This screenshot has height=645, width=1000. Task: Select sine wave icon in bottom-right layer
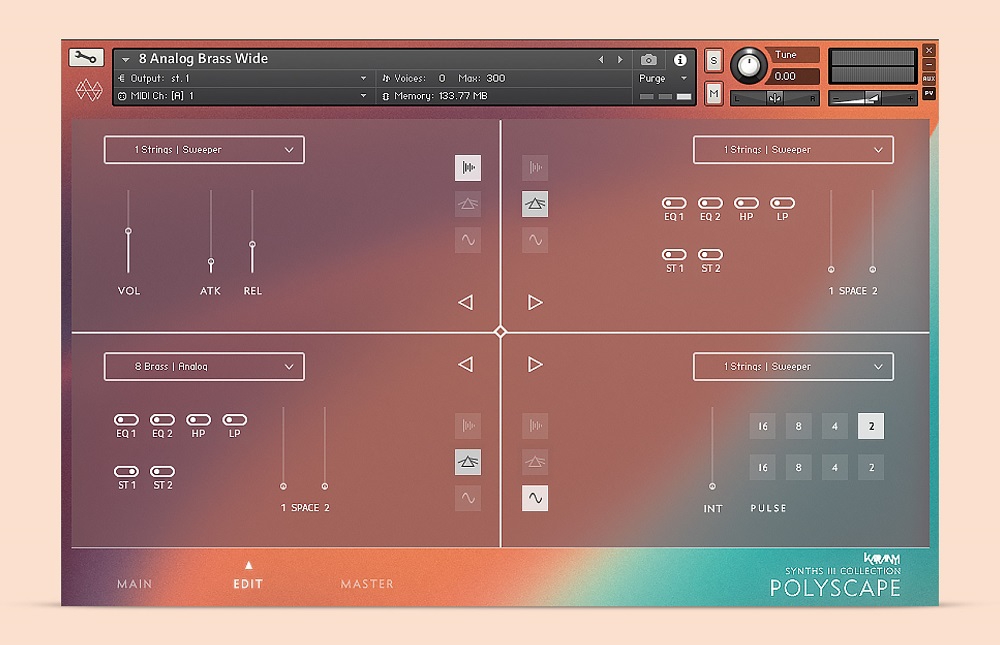535,498
